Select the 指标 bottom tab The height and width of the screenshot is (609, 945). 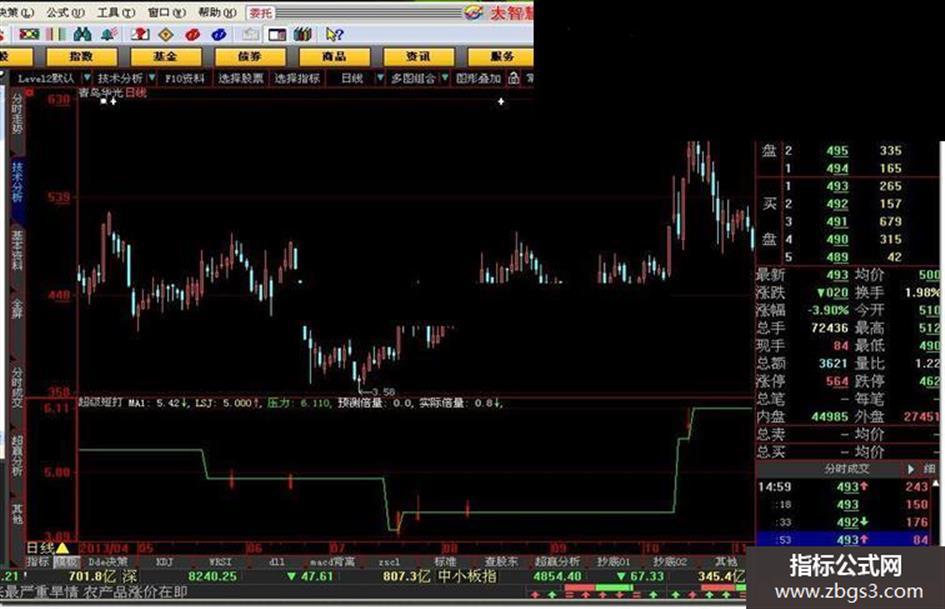[x=37, y=562]
